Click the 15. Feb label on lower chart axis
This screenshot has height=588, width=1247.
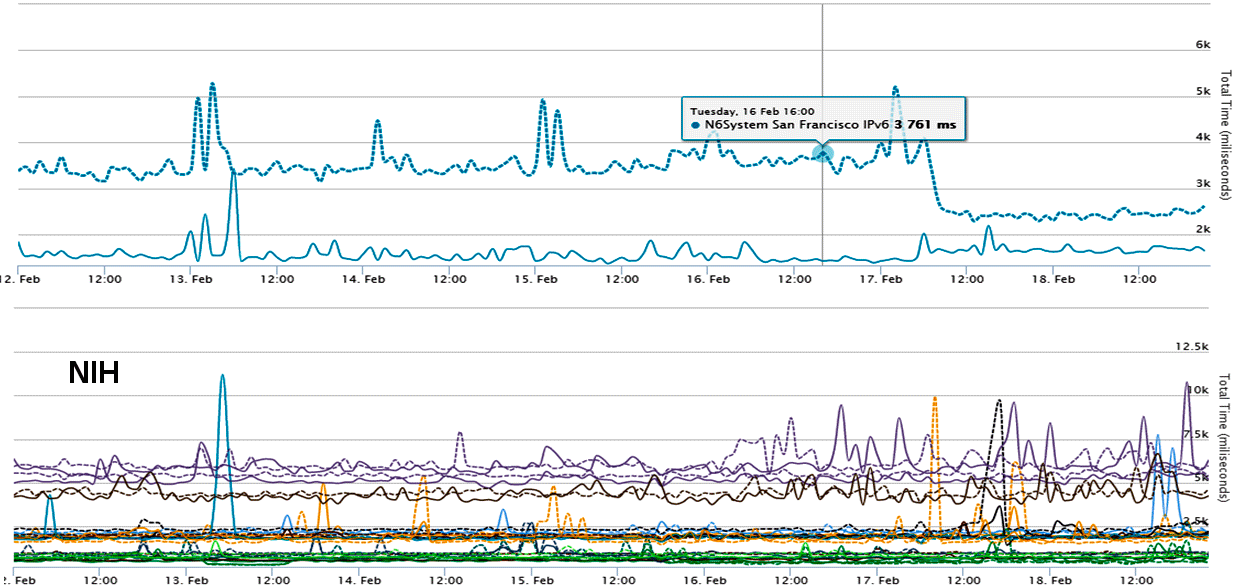click(533, 579)
